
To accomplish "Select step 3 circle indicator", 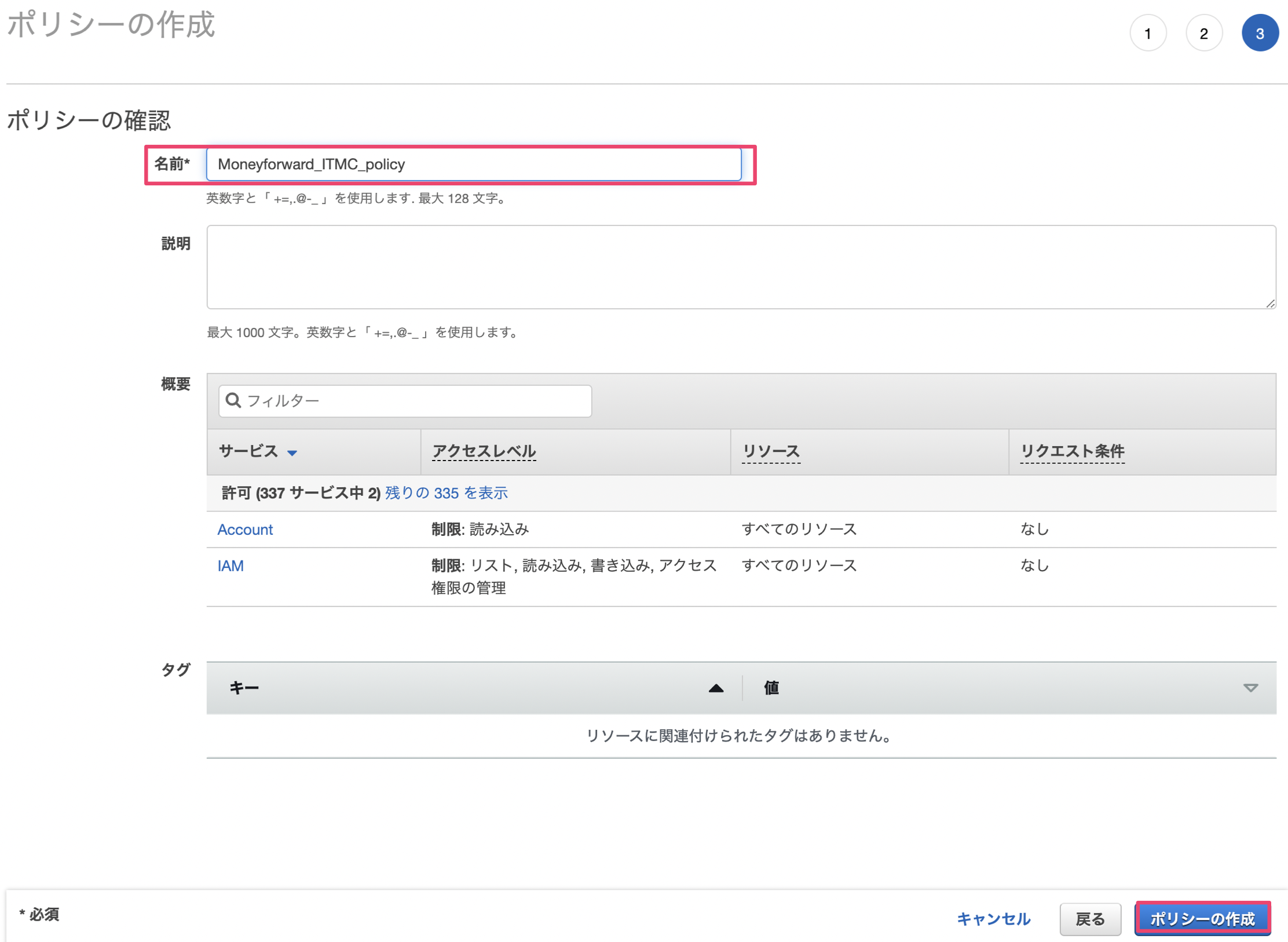I will (1260, 34).
